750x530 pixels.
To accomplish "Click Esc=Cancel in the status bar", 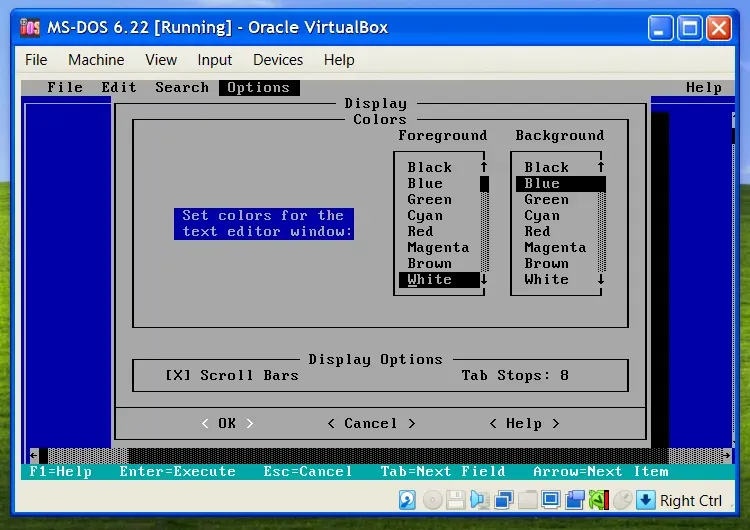I will tap(308, 472).
